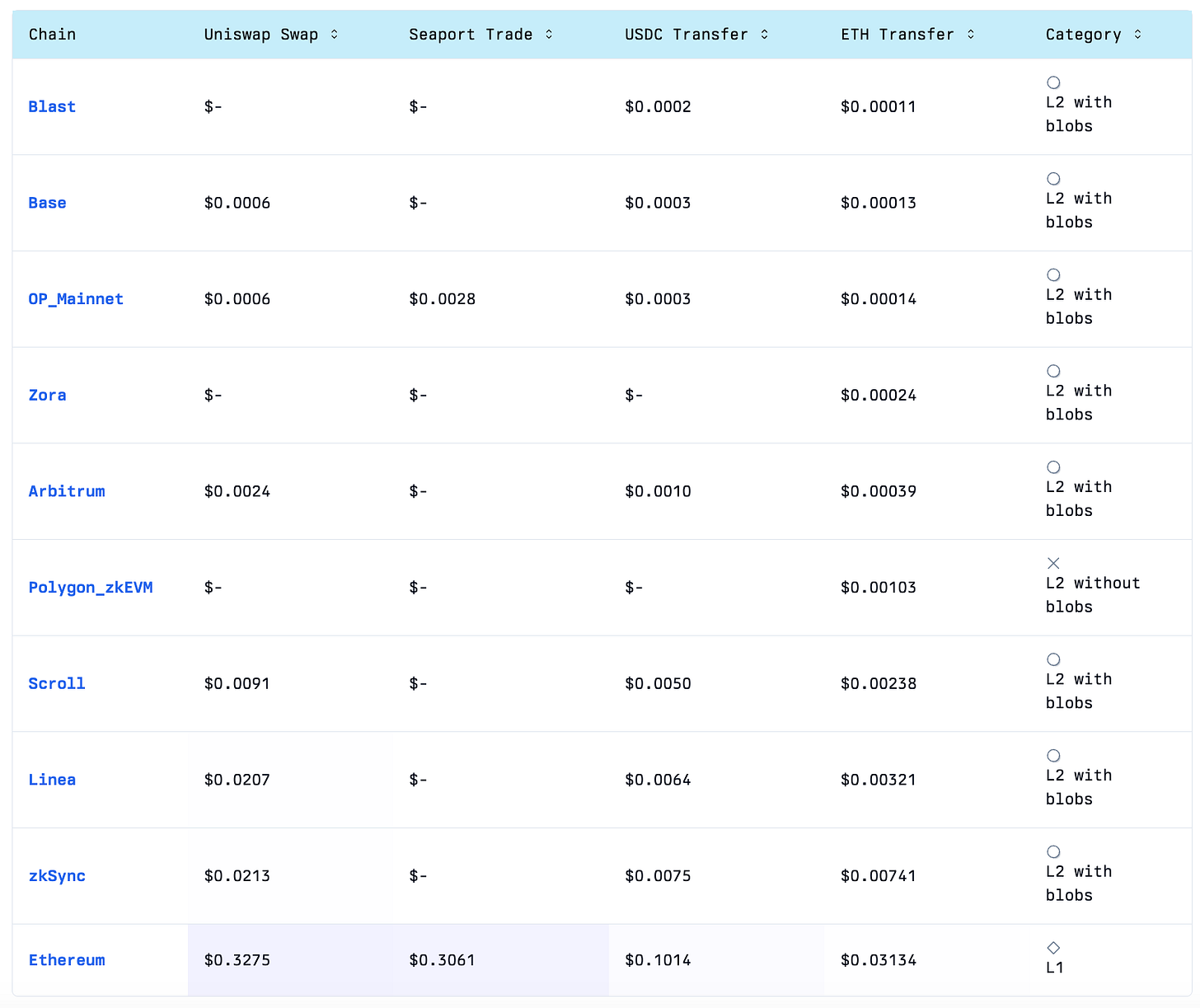Click the circle icon in Arbitrum row
This screenshot has width=1200, height=1008.
click(1053, 467)
